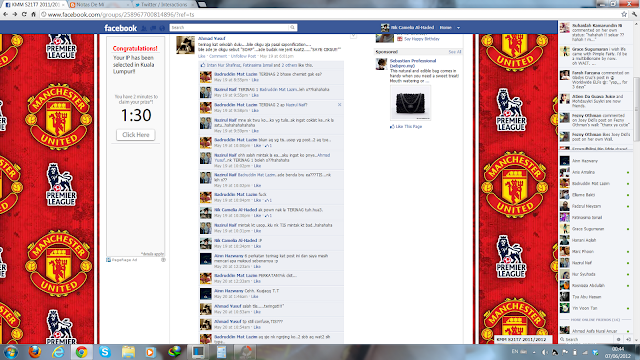Open chat with Grace Sugumaran in sidebar
Image resolution: width=640 pixels, height=360 pixels.
coord(596,229)
